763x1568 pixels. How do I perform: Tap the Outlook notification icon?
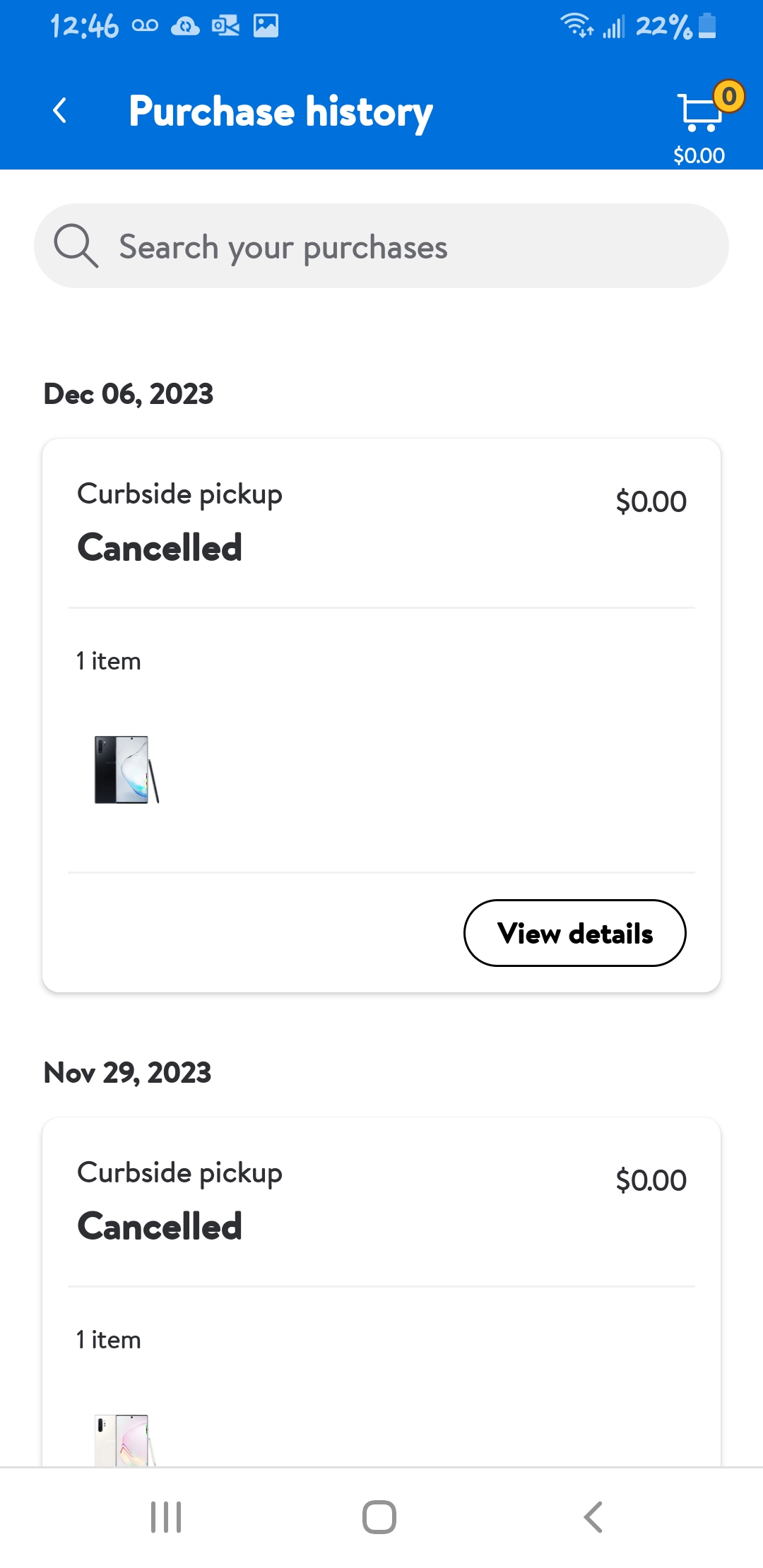click(x=225, y=26)
